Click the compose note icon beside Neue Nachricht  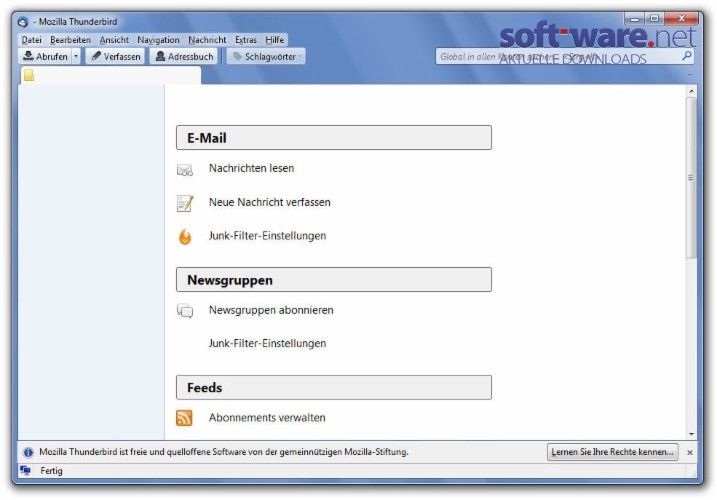tap(185, 203)
